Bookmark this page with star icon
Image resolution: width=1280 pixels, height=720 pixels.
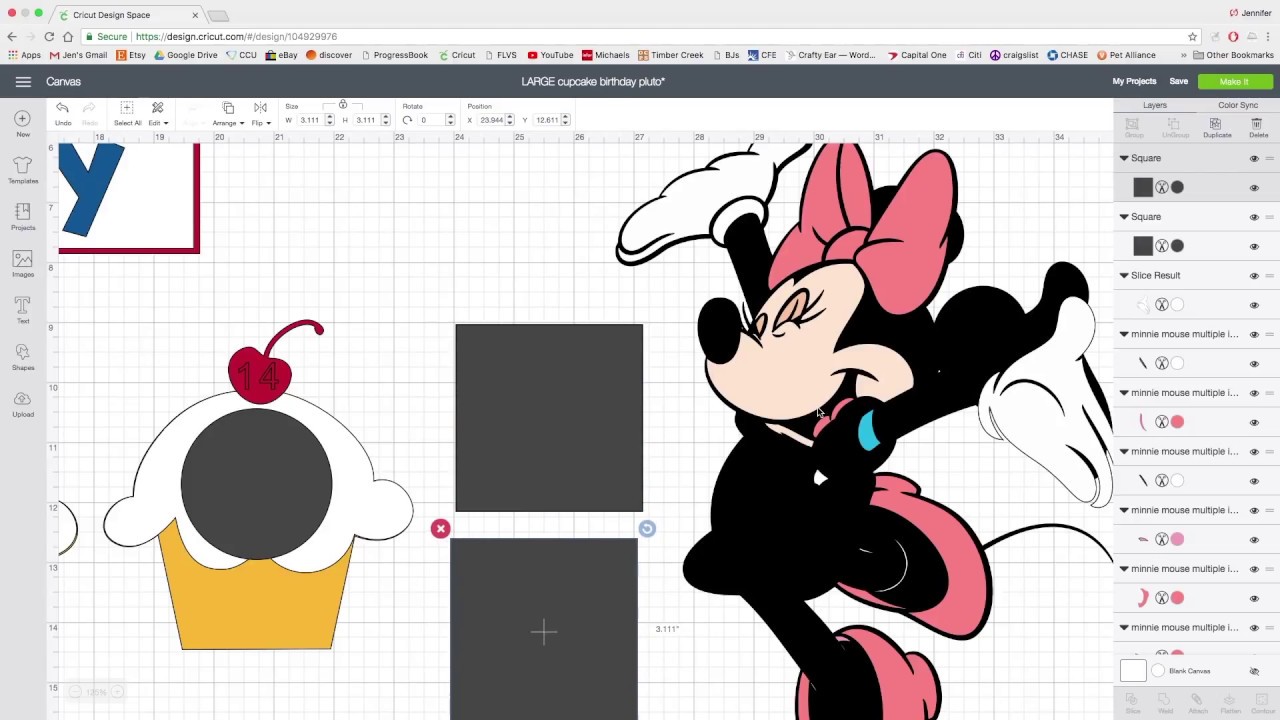tap(1192, 36)
